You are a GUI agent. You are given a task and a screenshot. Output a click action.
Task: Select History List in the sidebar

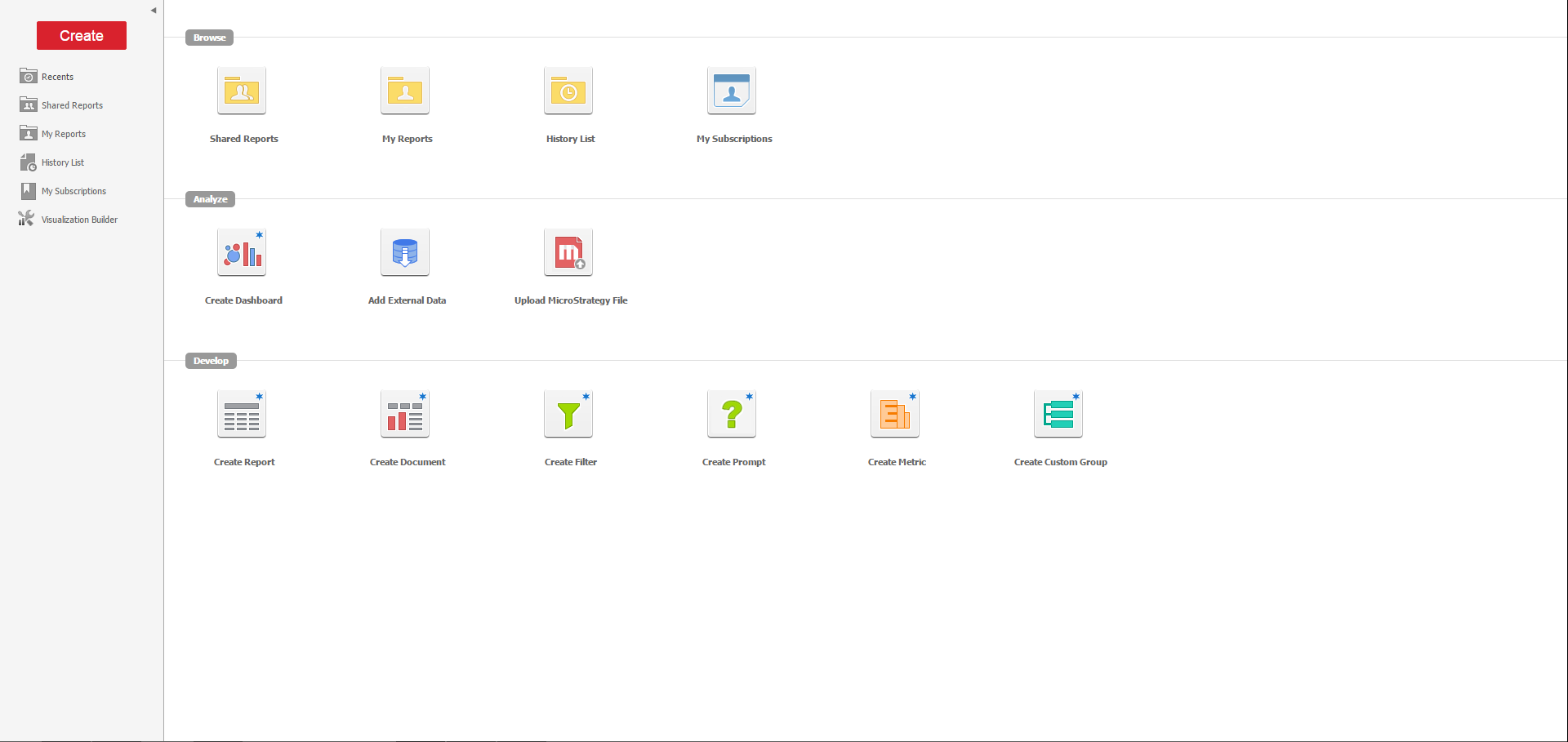[63, 162]
